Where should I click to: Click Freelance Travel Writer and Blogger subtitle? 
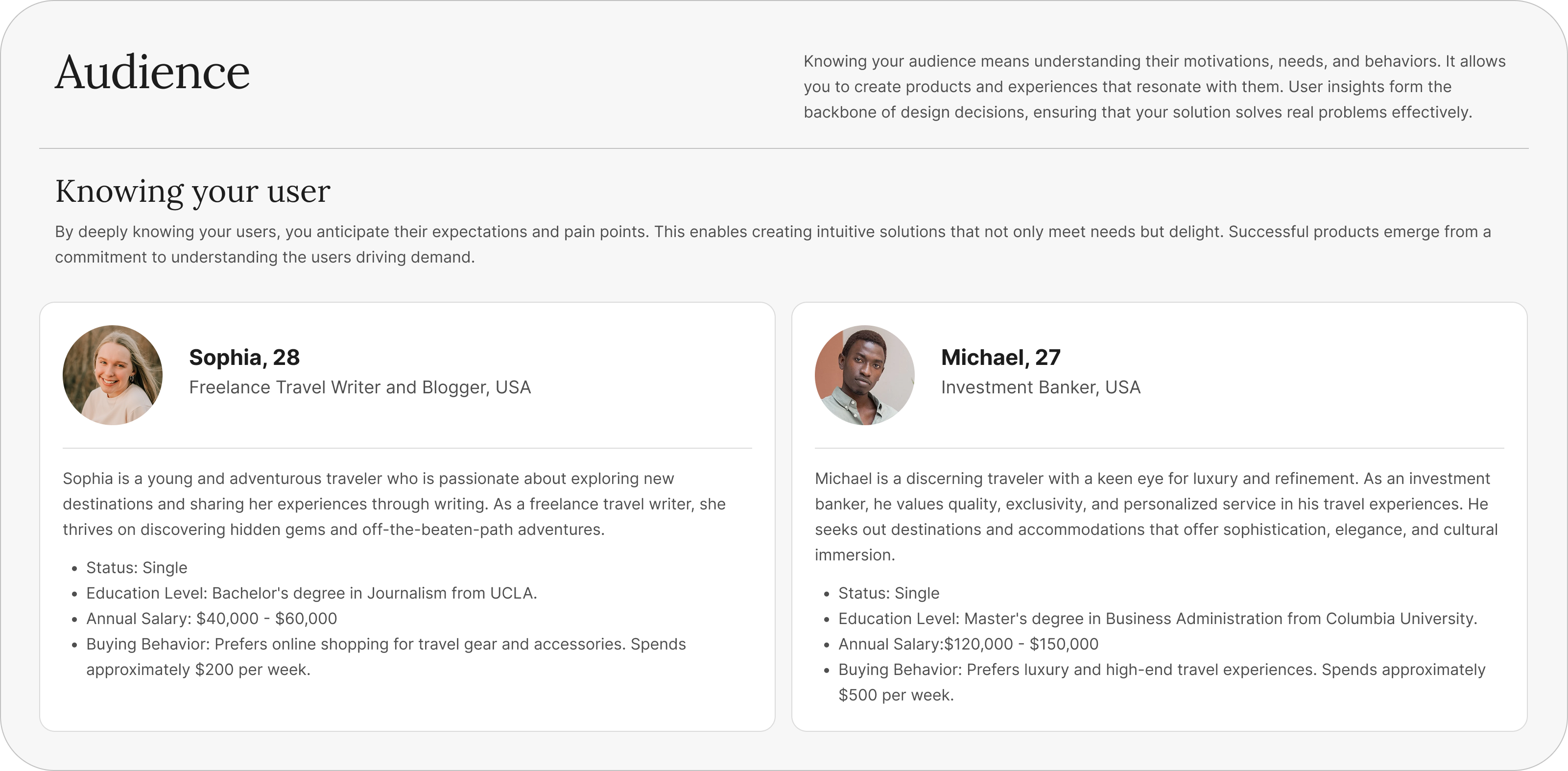point(360,387)
